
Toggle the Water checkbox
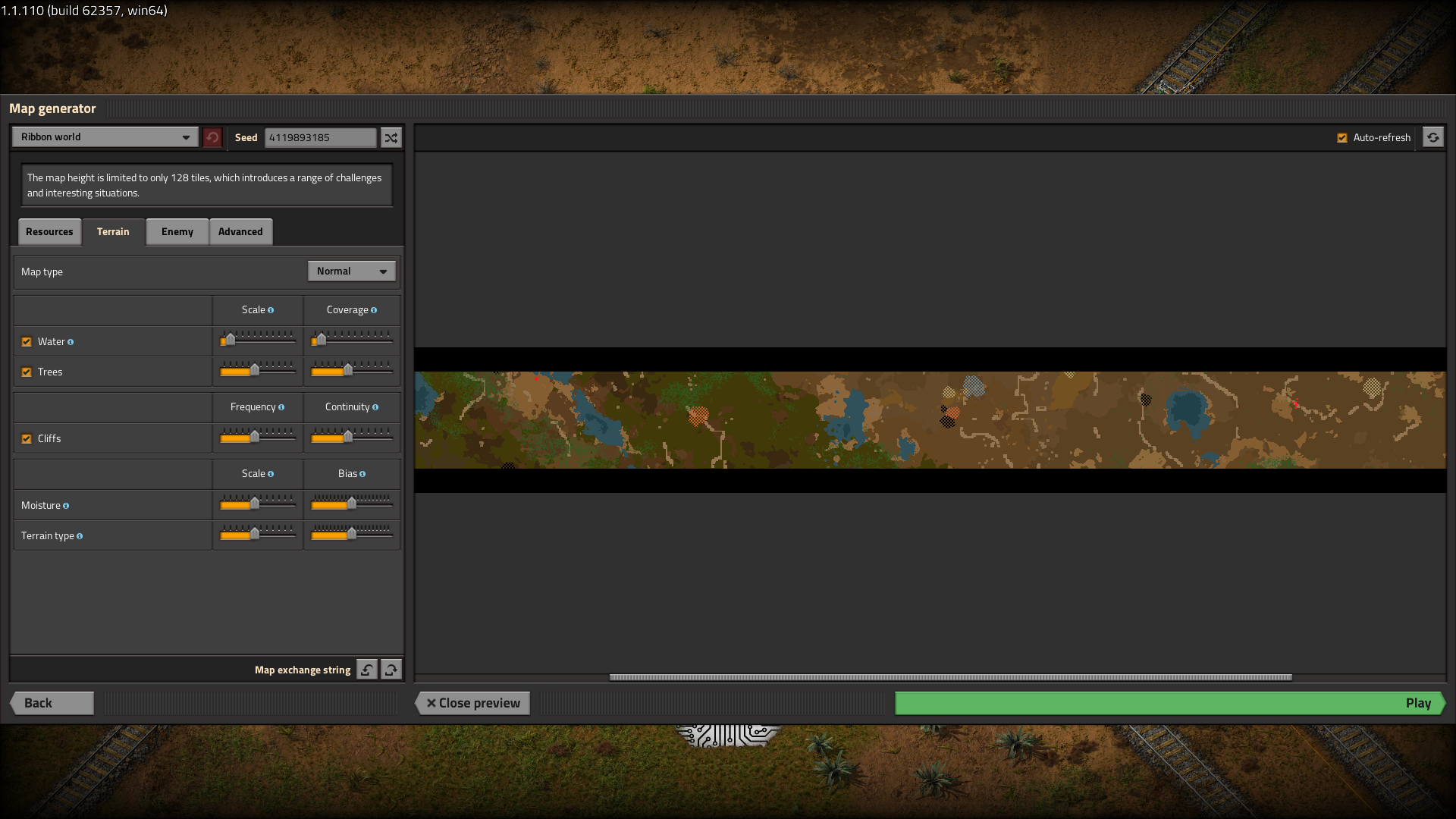(27, 342)
